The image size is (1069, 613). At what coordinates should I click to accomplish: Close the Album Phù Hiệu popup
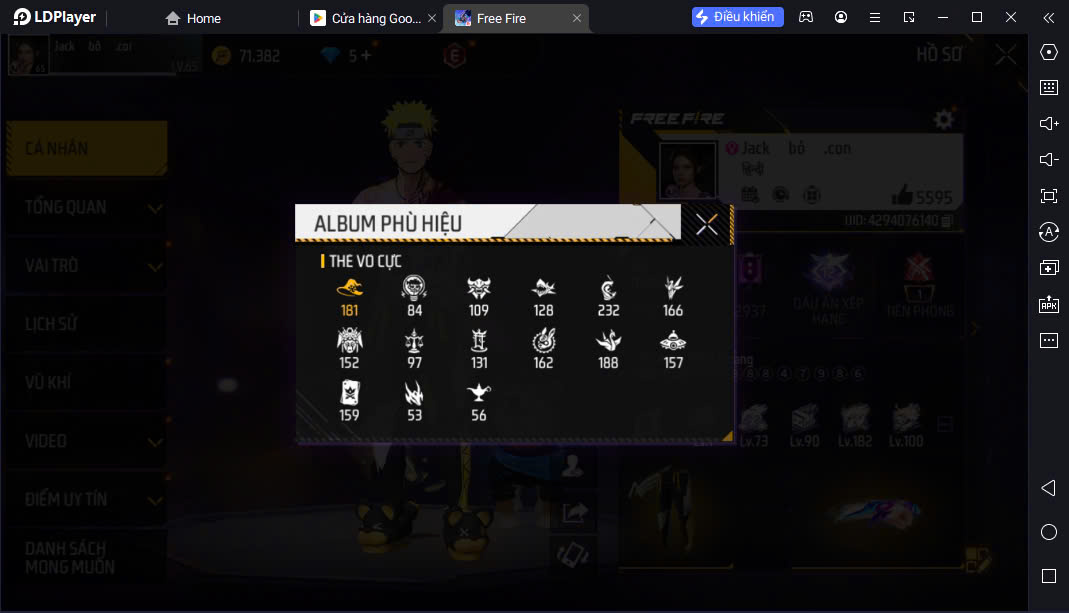706,224
